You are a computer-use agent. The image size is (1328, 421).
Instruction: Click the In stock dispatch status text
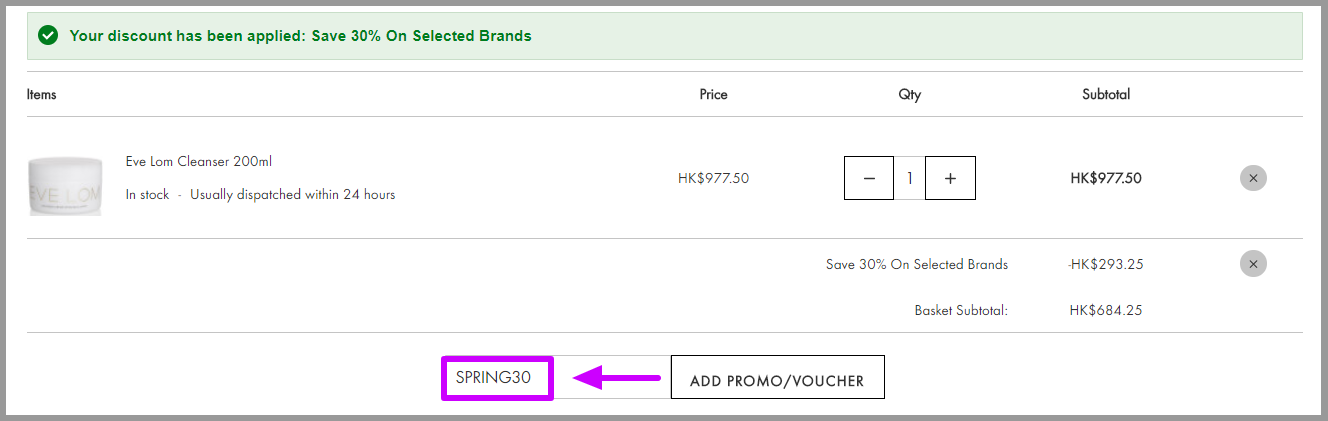pos(261,195)
